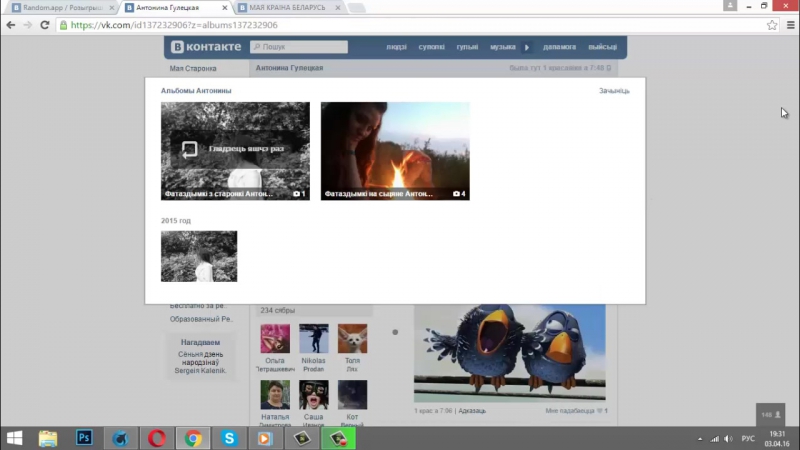The width and height of the screenshot is (800, 450).
Task: Open Photoshop from the taskbar
Action: 84,438
